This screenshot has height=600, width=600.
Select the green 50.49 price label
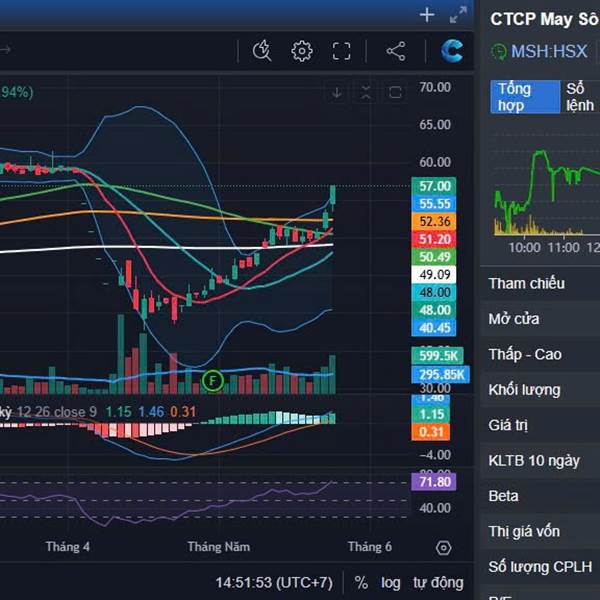434,257
